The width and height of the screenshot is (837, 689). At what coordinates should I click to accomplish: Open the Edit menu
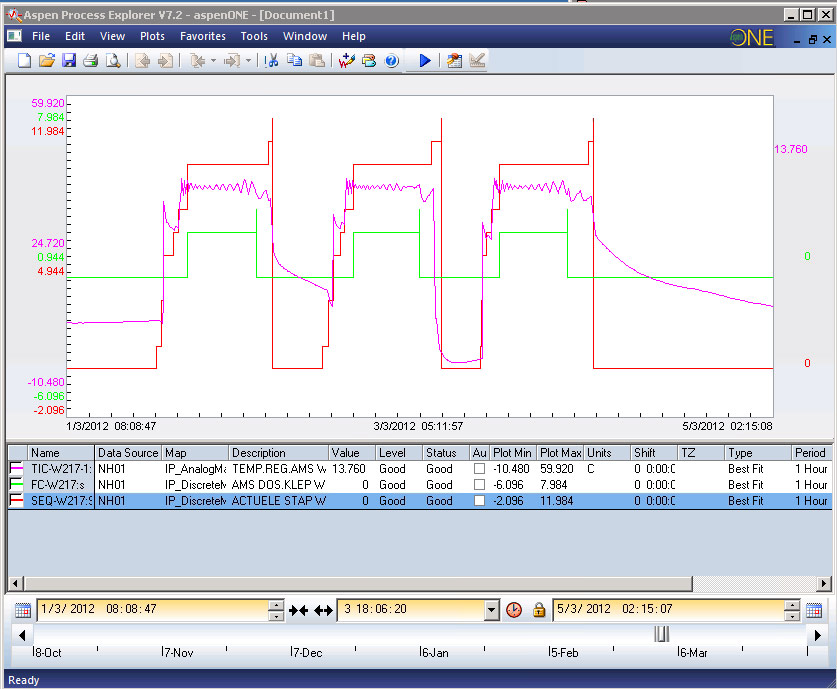75,36
